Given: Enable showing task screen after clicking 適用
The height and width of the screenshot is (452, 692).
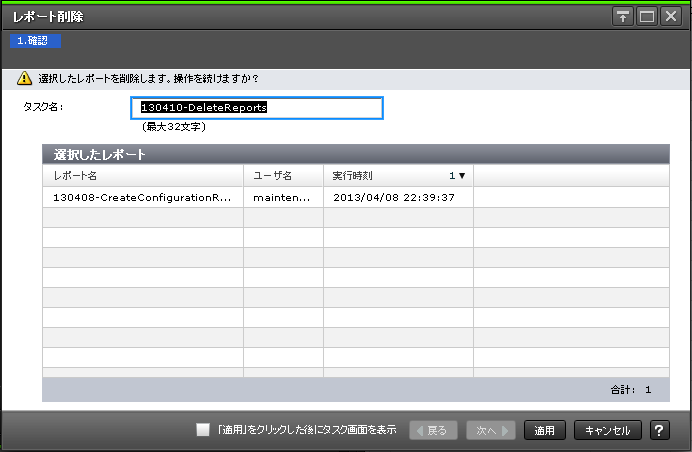Looking at the screenshot, I should click(203, 429).
